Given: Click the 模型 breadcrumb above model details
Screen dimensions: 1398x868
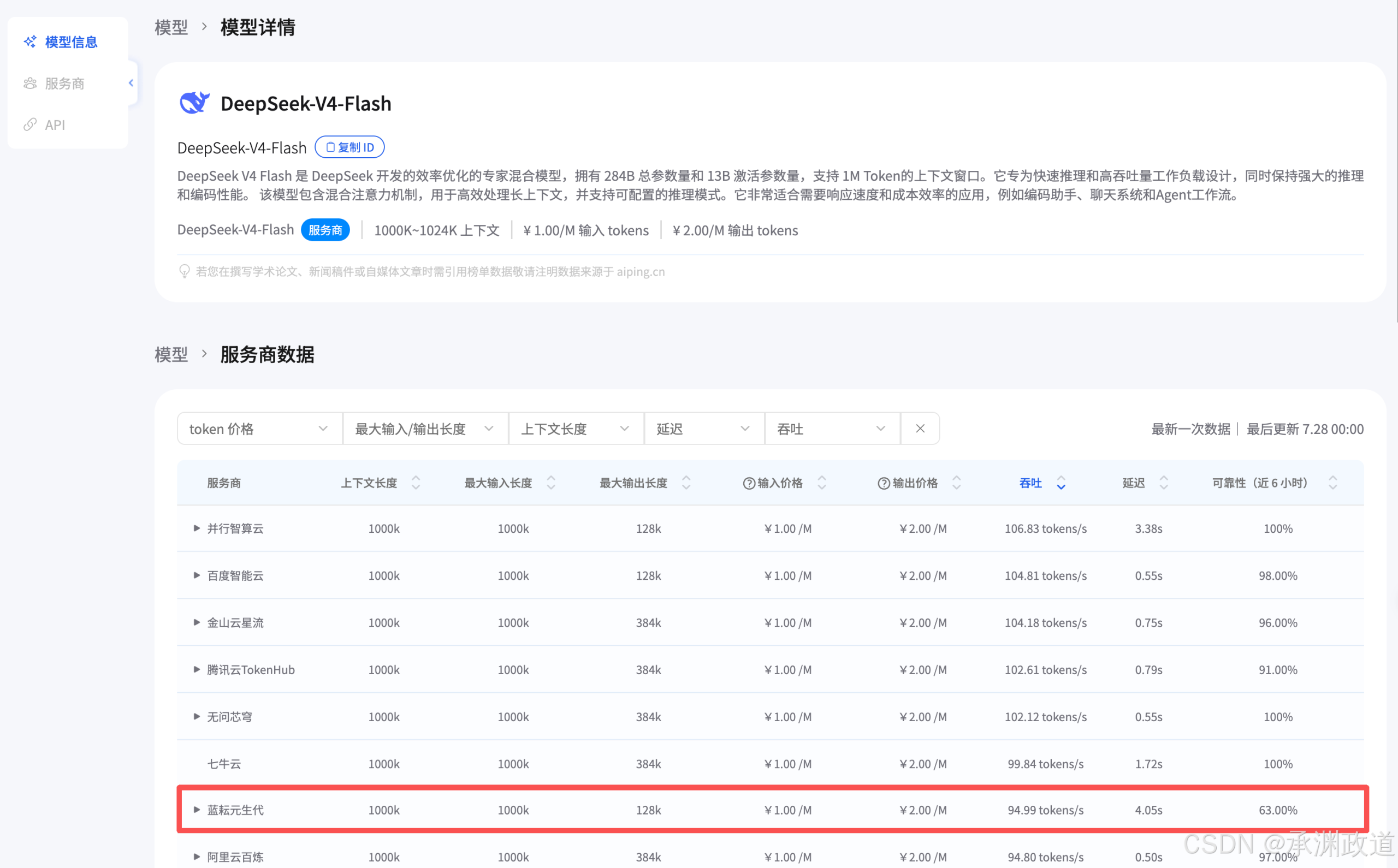Looking at the screenshot, I should [x=171, y=27].
